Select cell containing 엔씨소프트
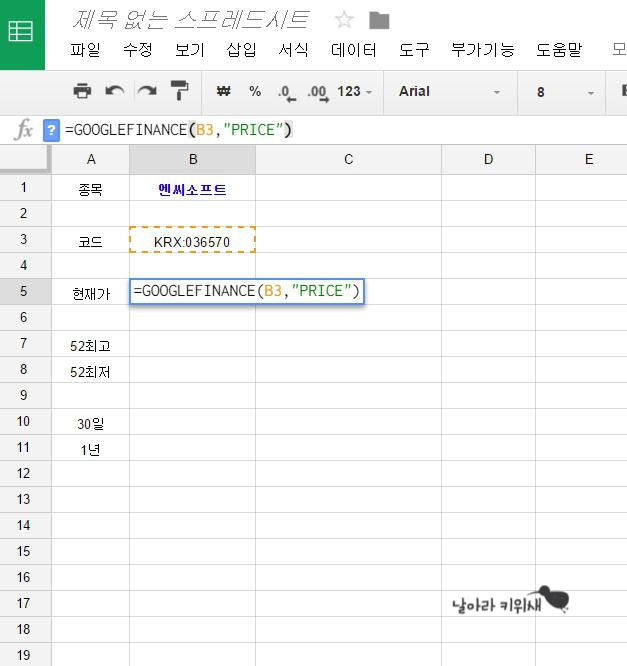This screenshot has height=666, width=627. pos(192,188)
